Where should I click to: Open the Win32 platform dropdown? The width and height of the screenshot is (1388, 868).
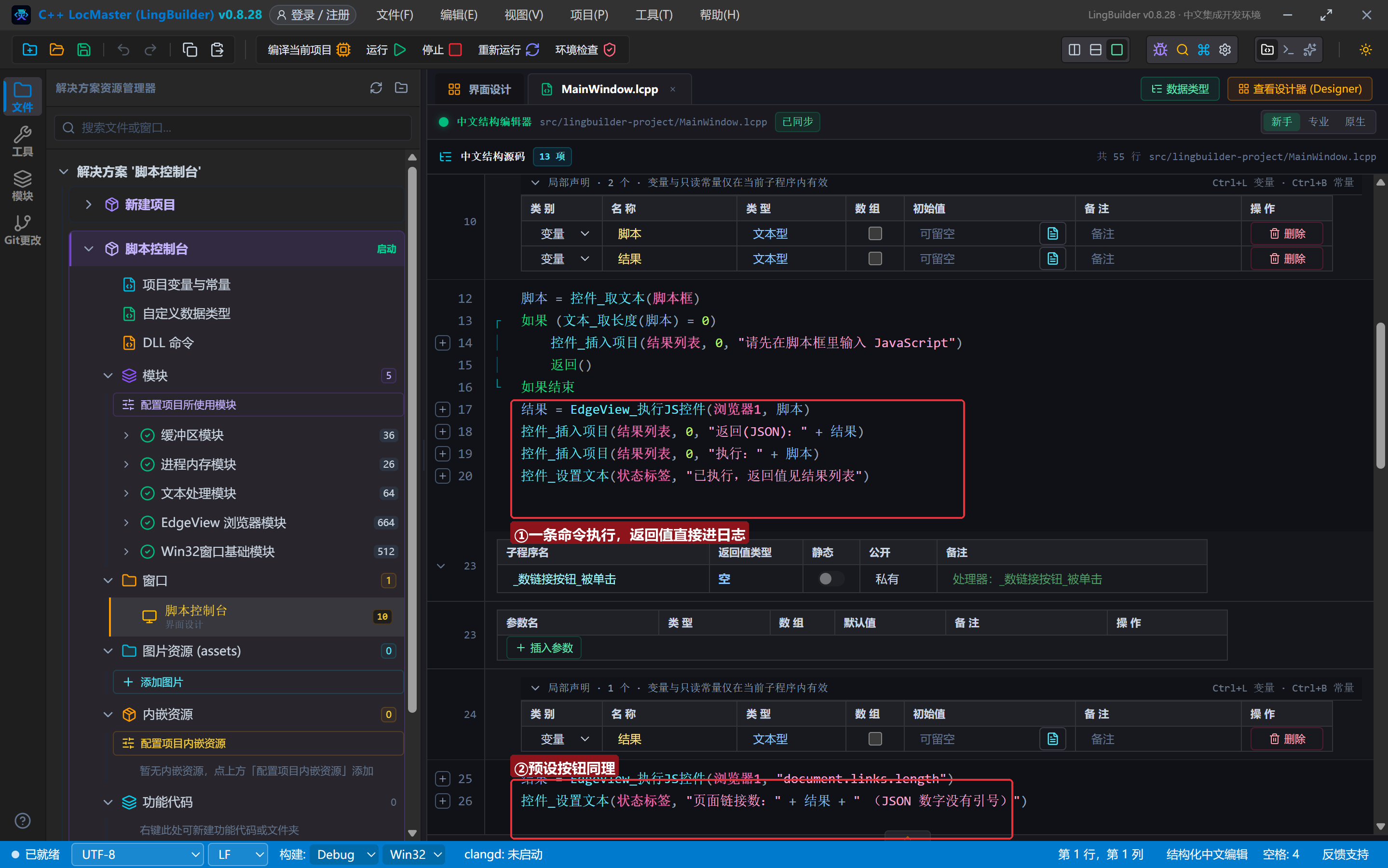tap(414, 854)
